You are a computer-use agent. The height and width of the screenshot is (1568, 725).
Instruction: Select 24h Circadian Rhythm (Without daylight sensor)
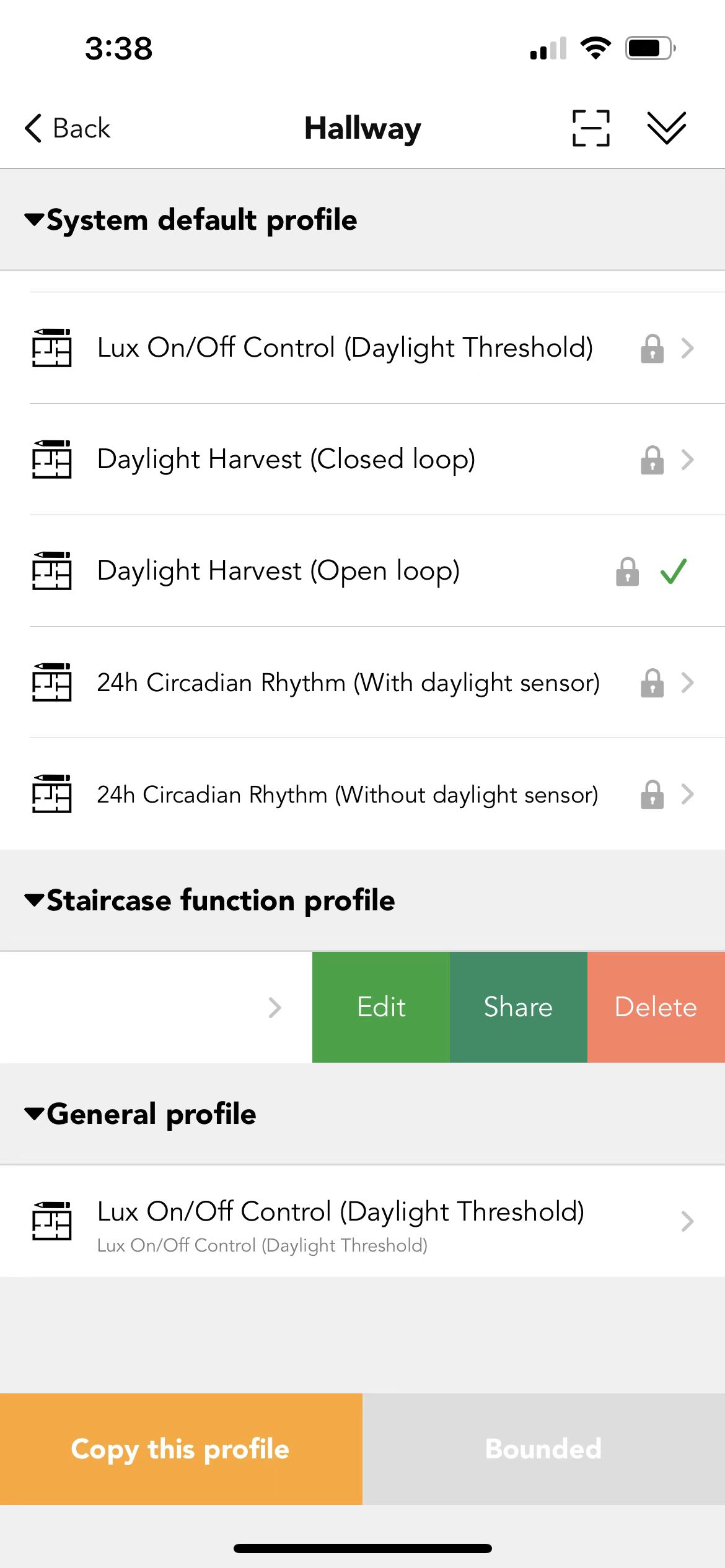click(x=362, y=794)
